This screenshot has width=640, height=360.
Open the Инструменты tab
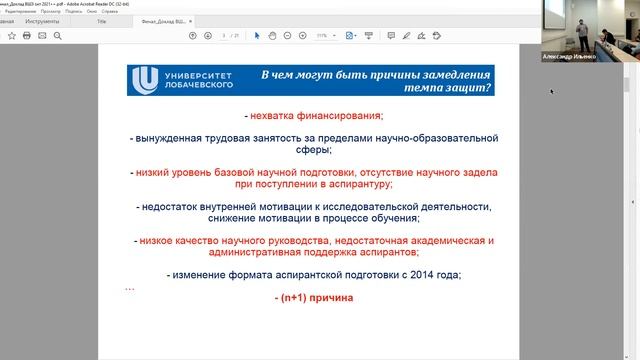42,21
